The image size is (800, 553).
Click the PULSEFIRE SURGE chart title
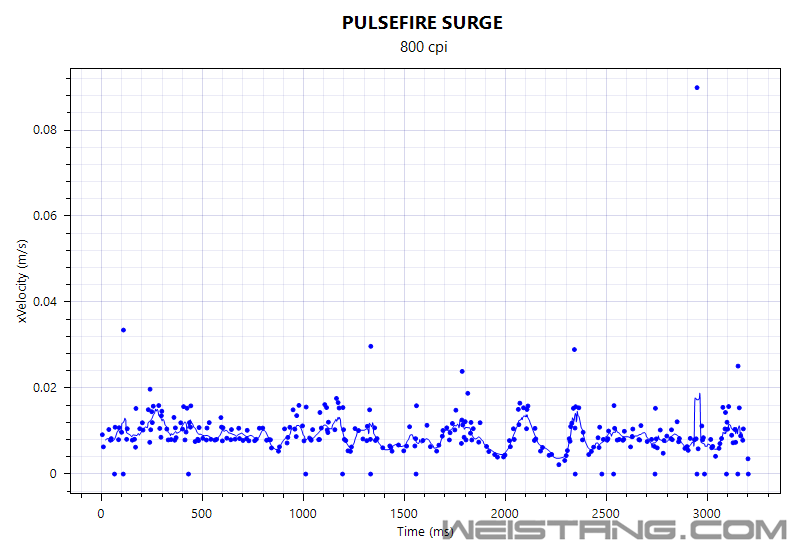tap(422, 23)
